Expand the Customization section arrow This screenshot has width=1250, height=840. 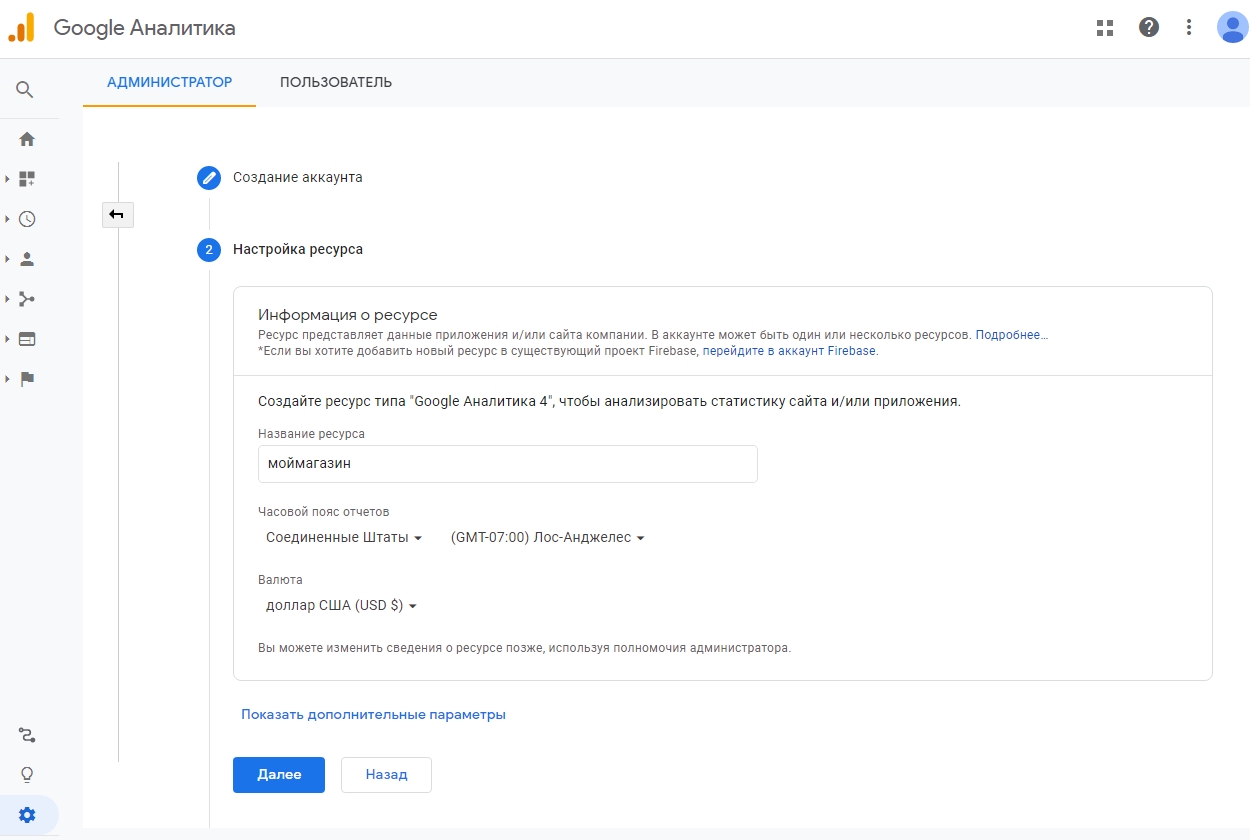coord(7,179)
